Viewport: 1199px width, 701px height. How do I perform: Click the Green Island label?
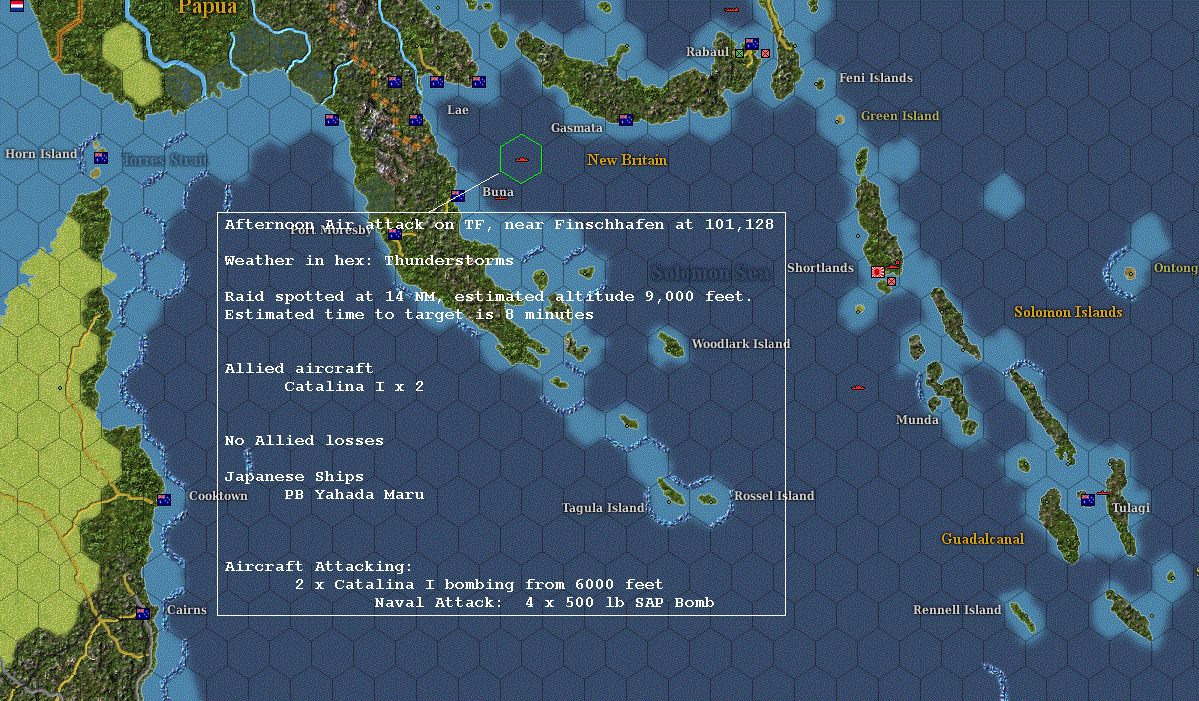click(900, 115)
